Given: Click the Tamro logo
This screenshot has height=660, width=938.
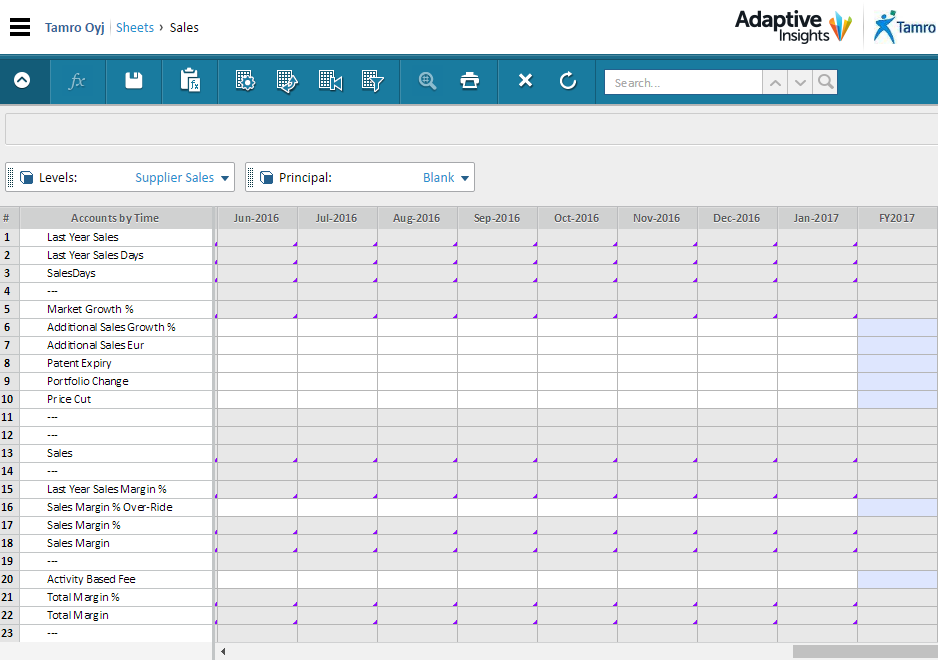Looking at the screenshot, I should [x=904, y=27].
